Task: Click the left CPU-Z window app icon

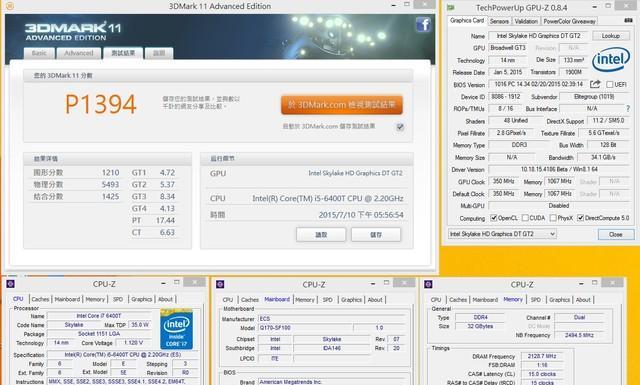Action: pos(11,284)
